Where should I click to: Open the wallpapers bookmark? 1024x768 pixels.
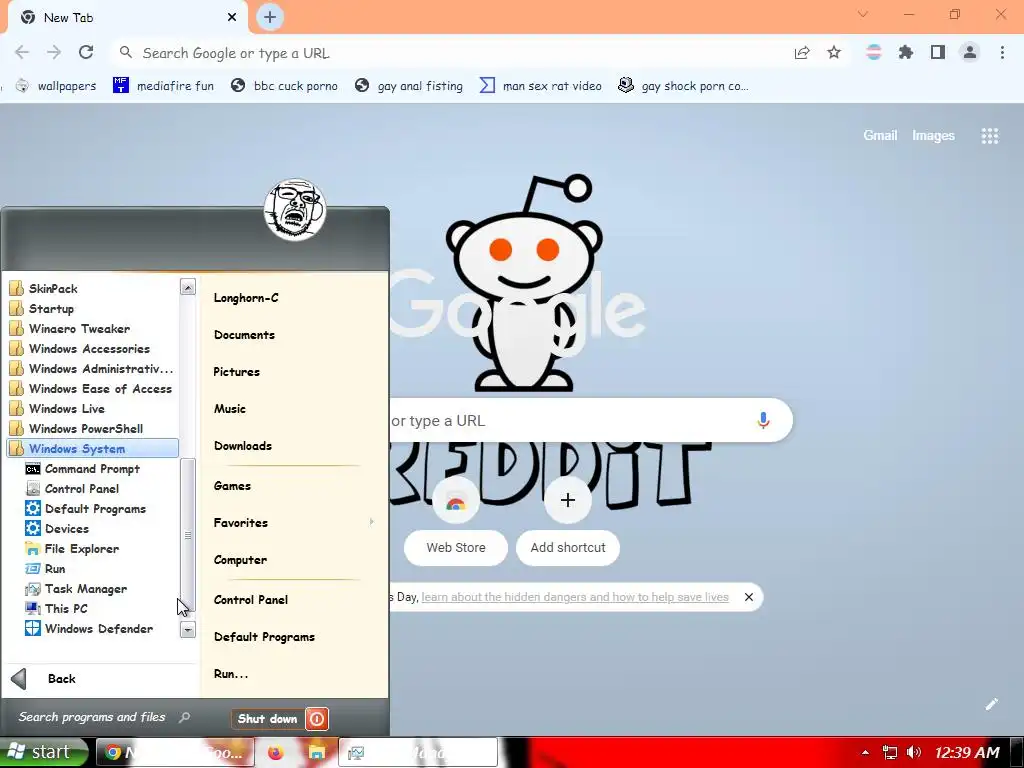56,86
